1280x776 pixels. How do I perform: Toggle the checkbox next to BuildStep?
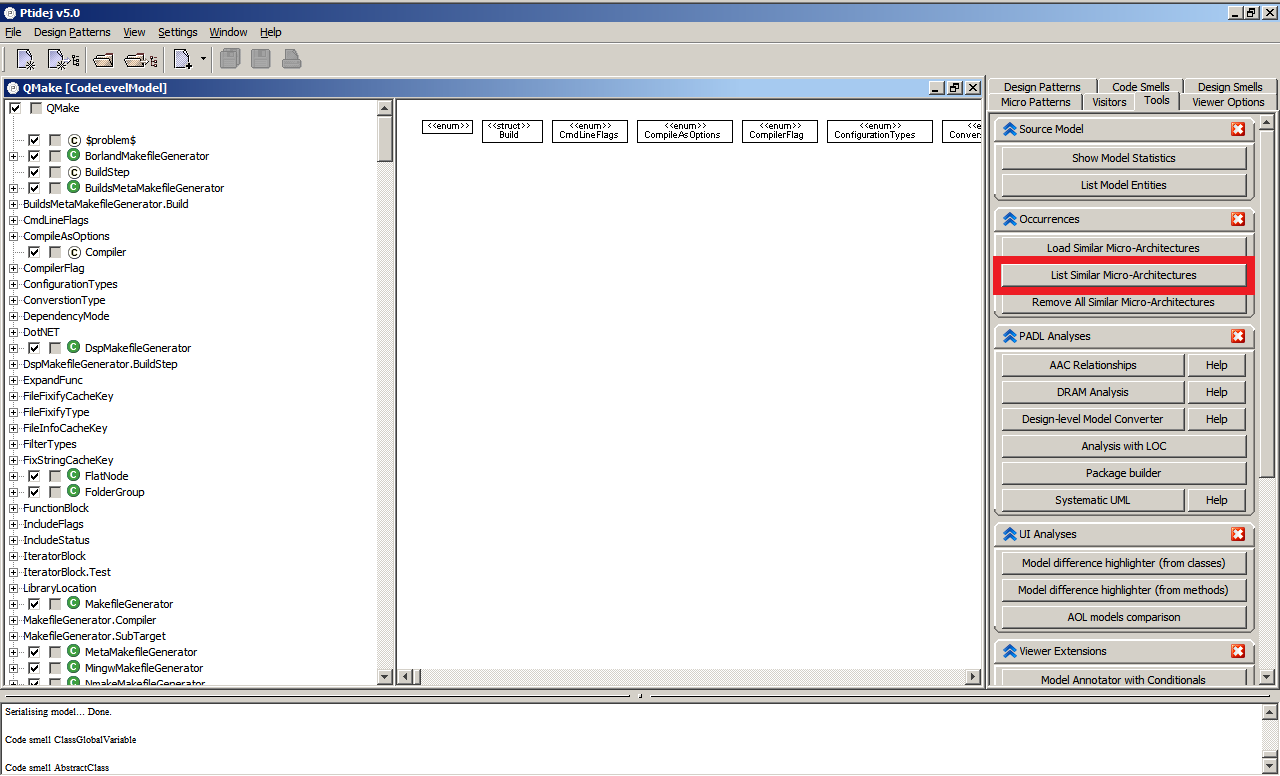click(33, 171)
